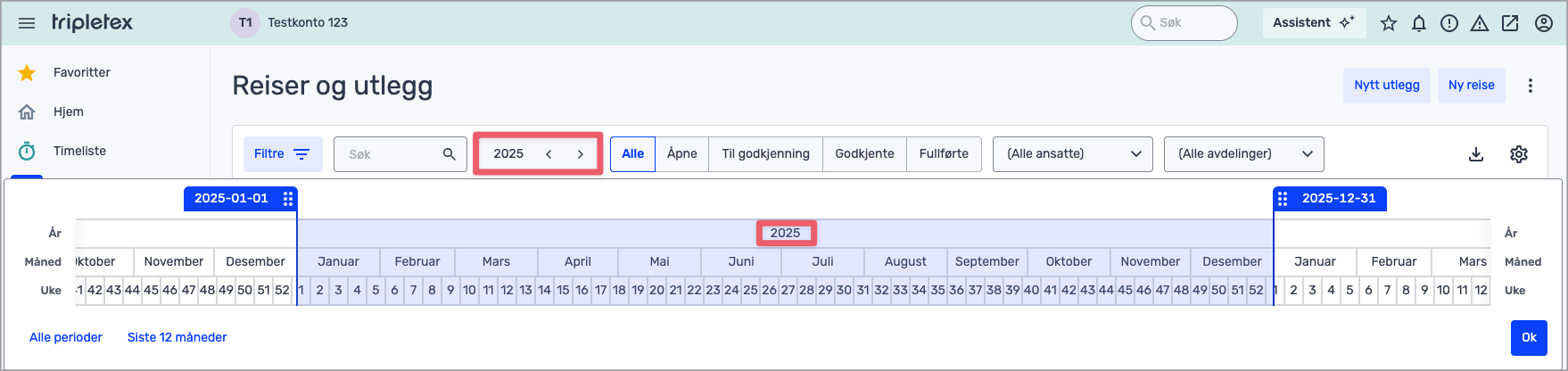Open the three-dot more options menu

coord(1531,86)
